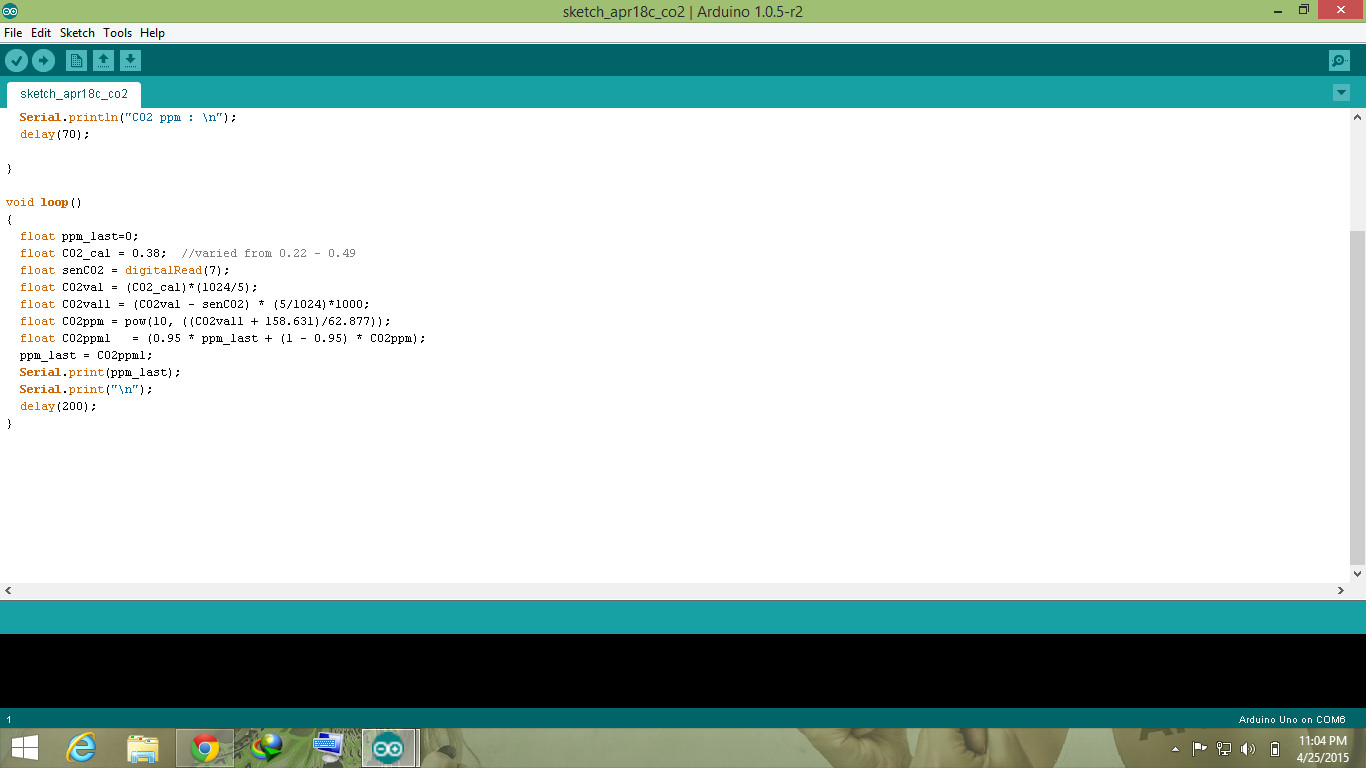Image resolution: width=1366 pixels, height=768 pixels.
Task: Minimize the Arduino window
Action: pos(1276,10)
